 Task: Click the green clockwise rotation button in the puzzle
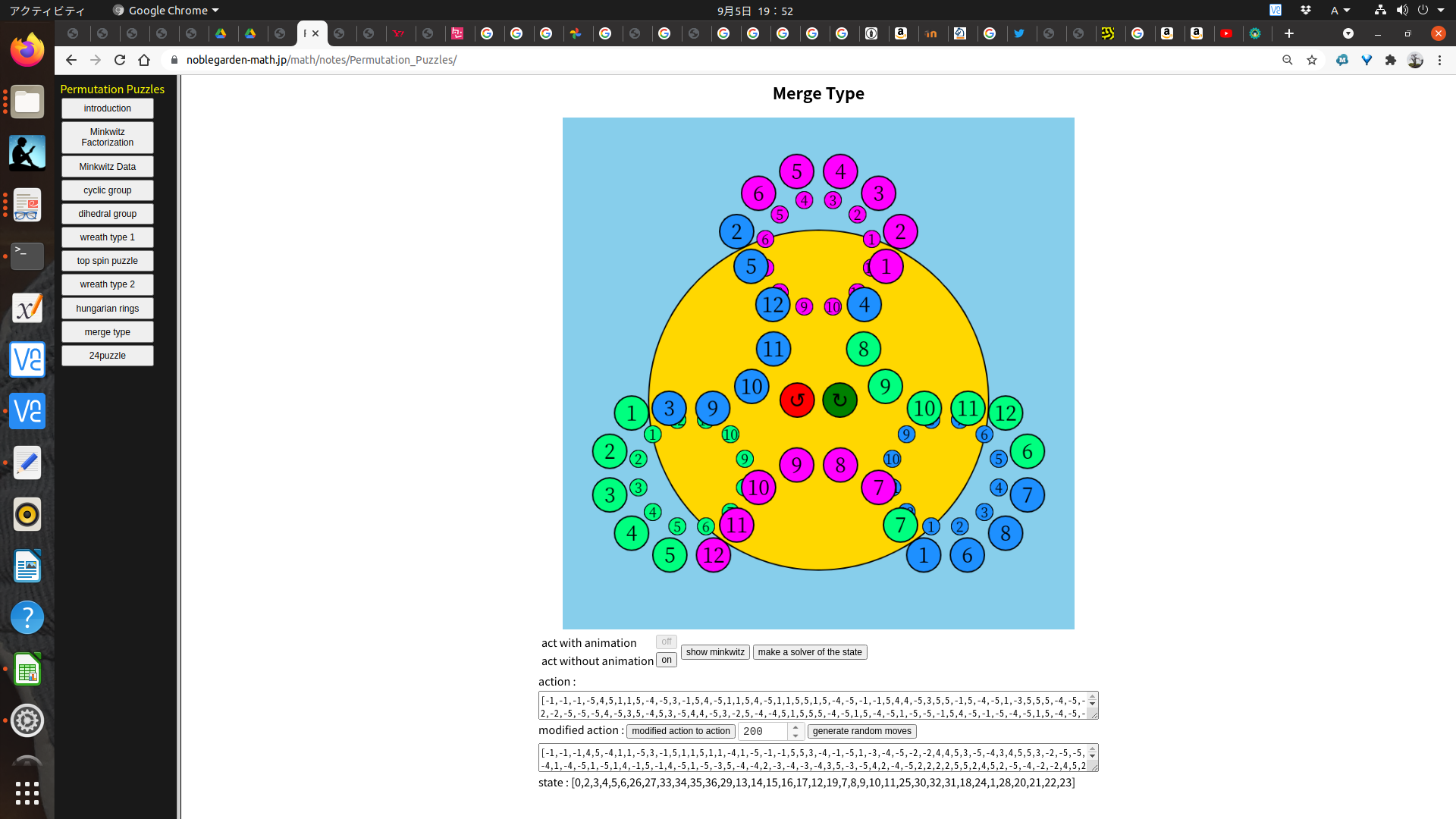839,400
